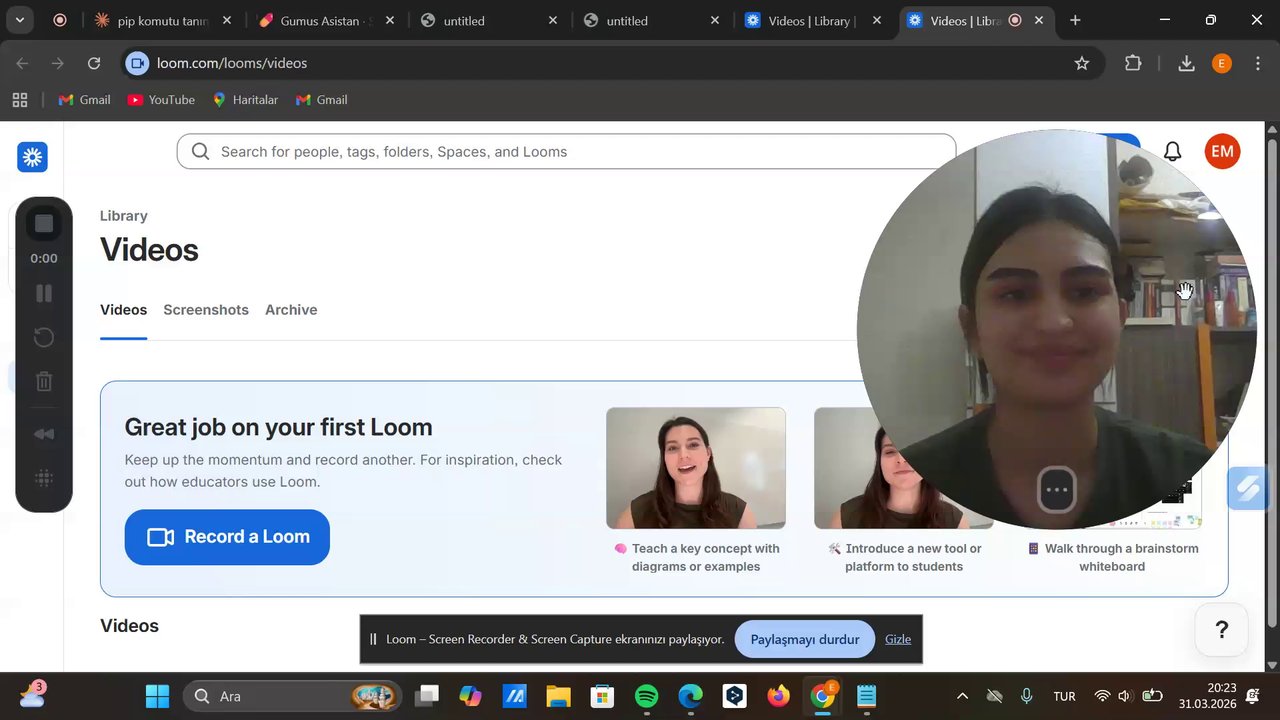This screenshot has height=720, width=1280.
Task: Pause the Loom recording
Action: [44, 293]
